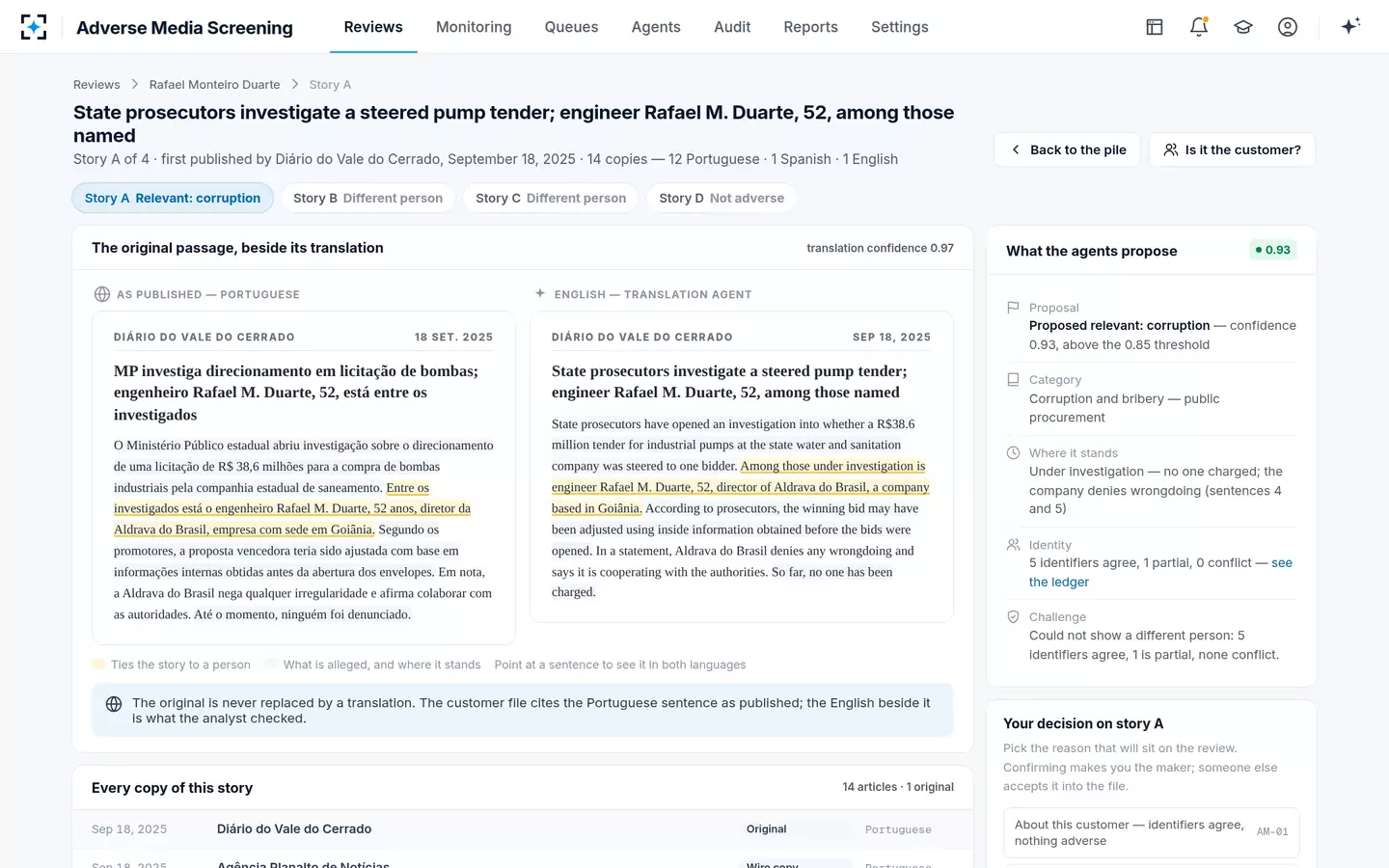Image resolution: width=1389 pixels, height=868 pixels.
Task: Click Back to the pile button
Action: point(1068,149)
